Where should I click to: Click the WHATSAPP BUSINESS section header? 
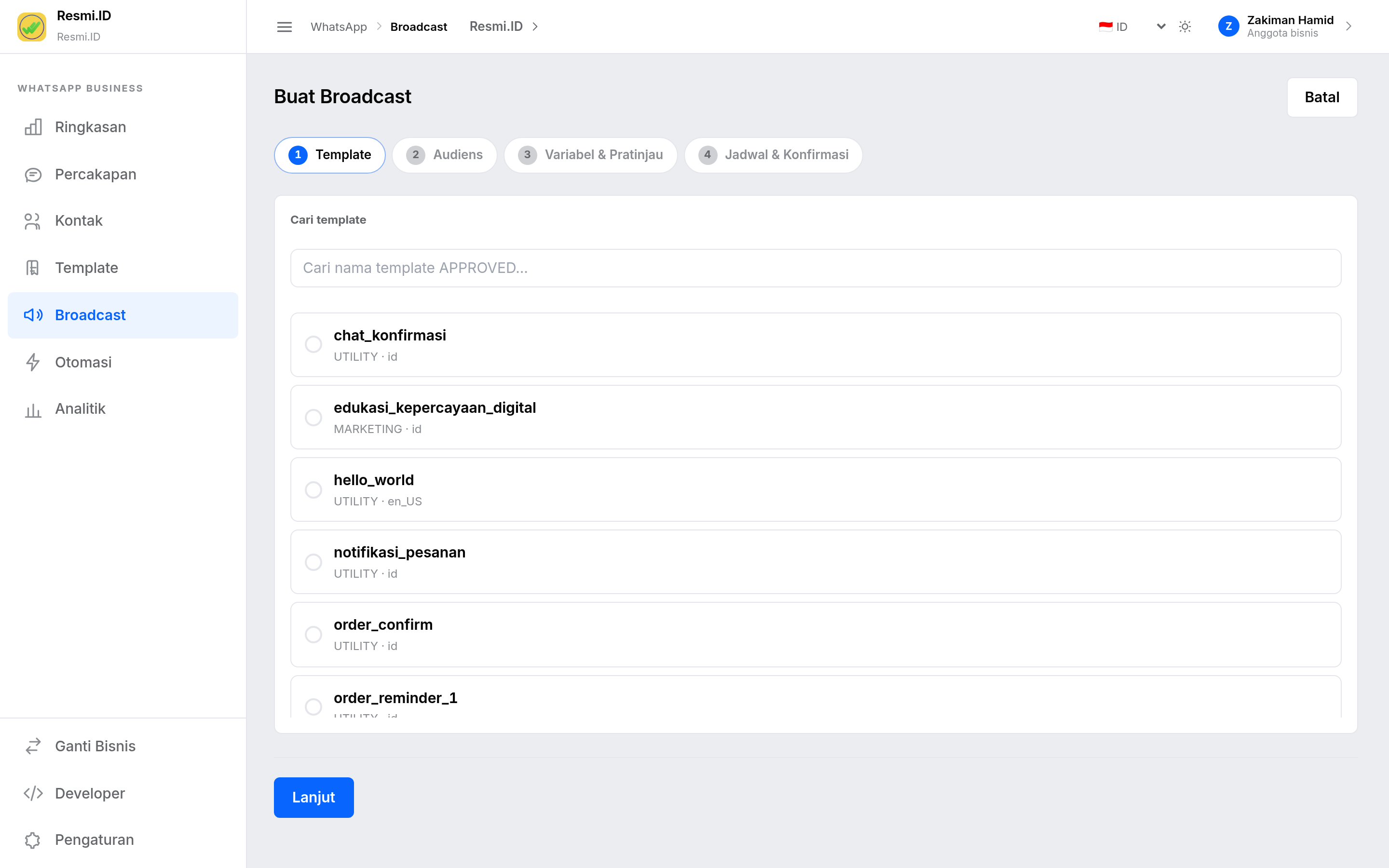point(81,88)
